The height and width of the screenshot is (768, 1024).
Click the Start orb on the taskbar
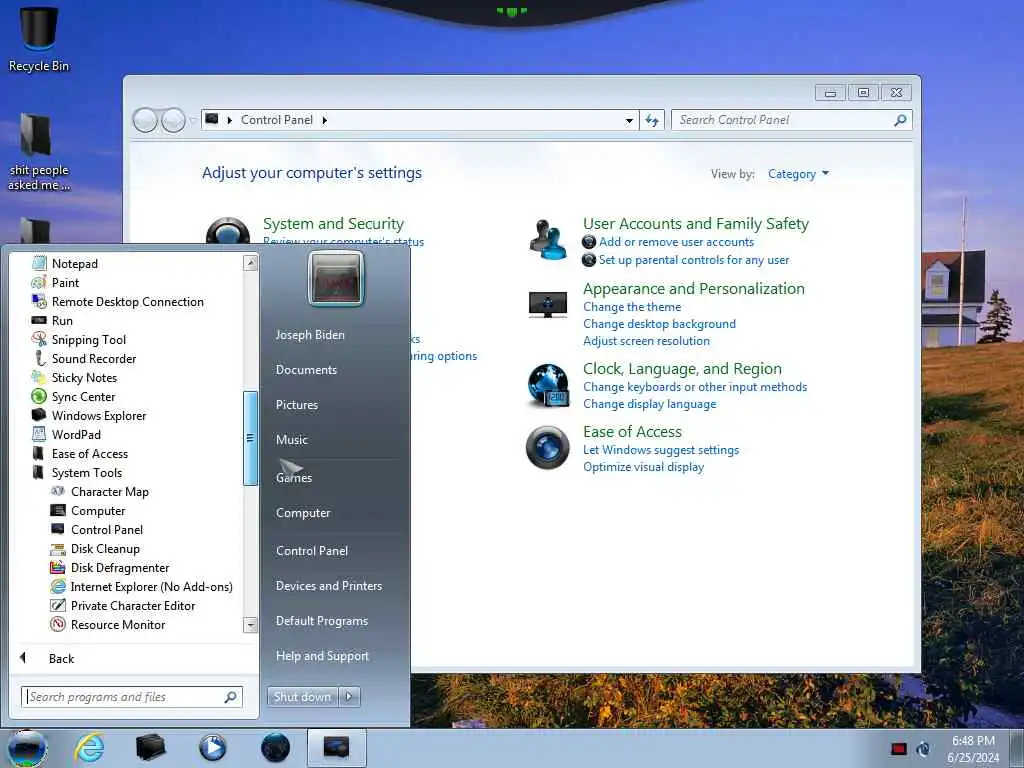pos(27,748)
